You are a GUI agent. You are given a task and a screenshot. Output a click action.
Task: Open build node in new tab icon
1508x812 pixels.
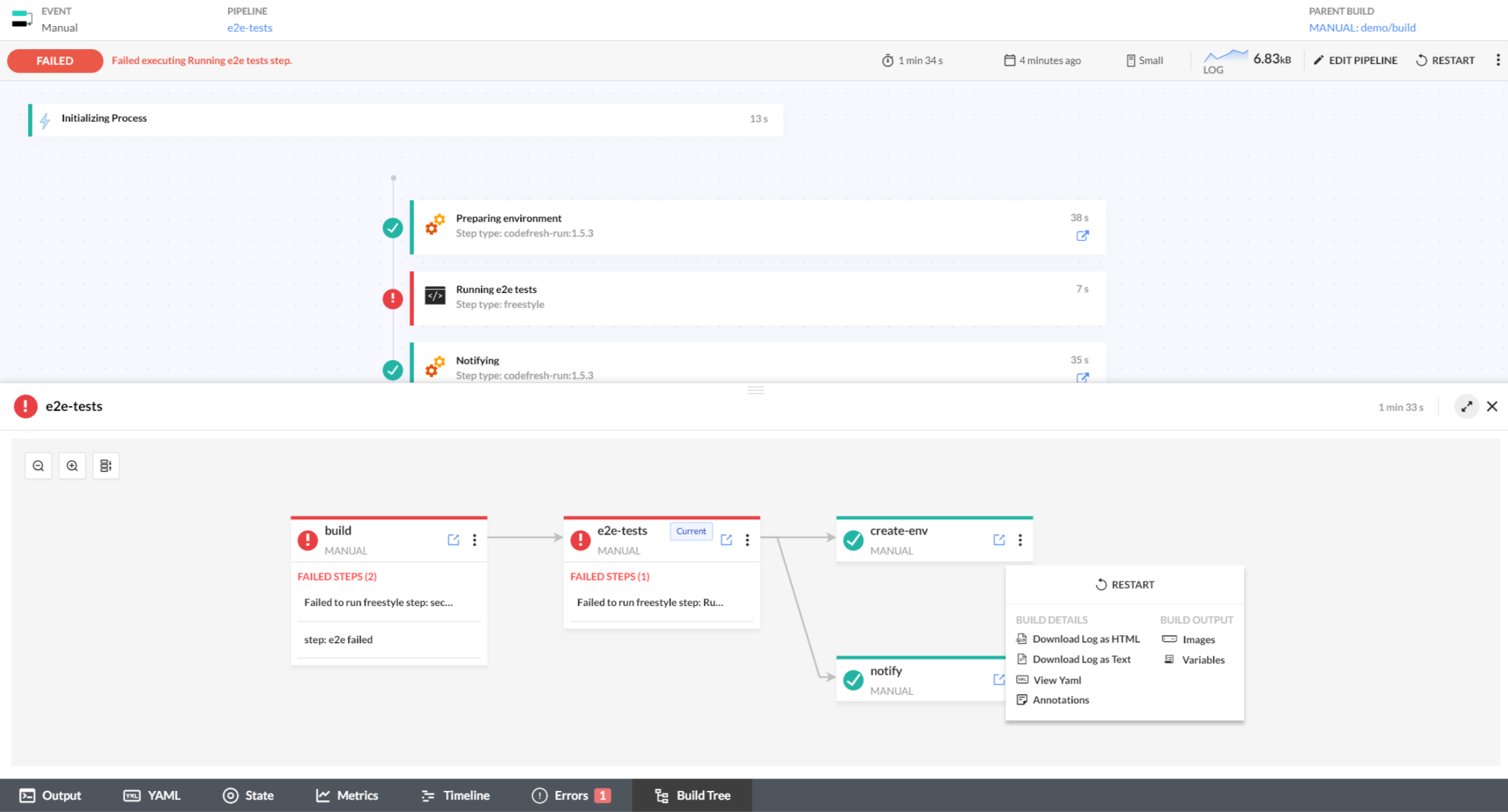(x=453, y=539)
